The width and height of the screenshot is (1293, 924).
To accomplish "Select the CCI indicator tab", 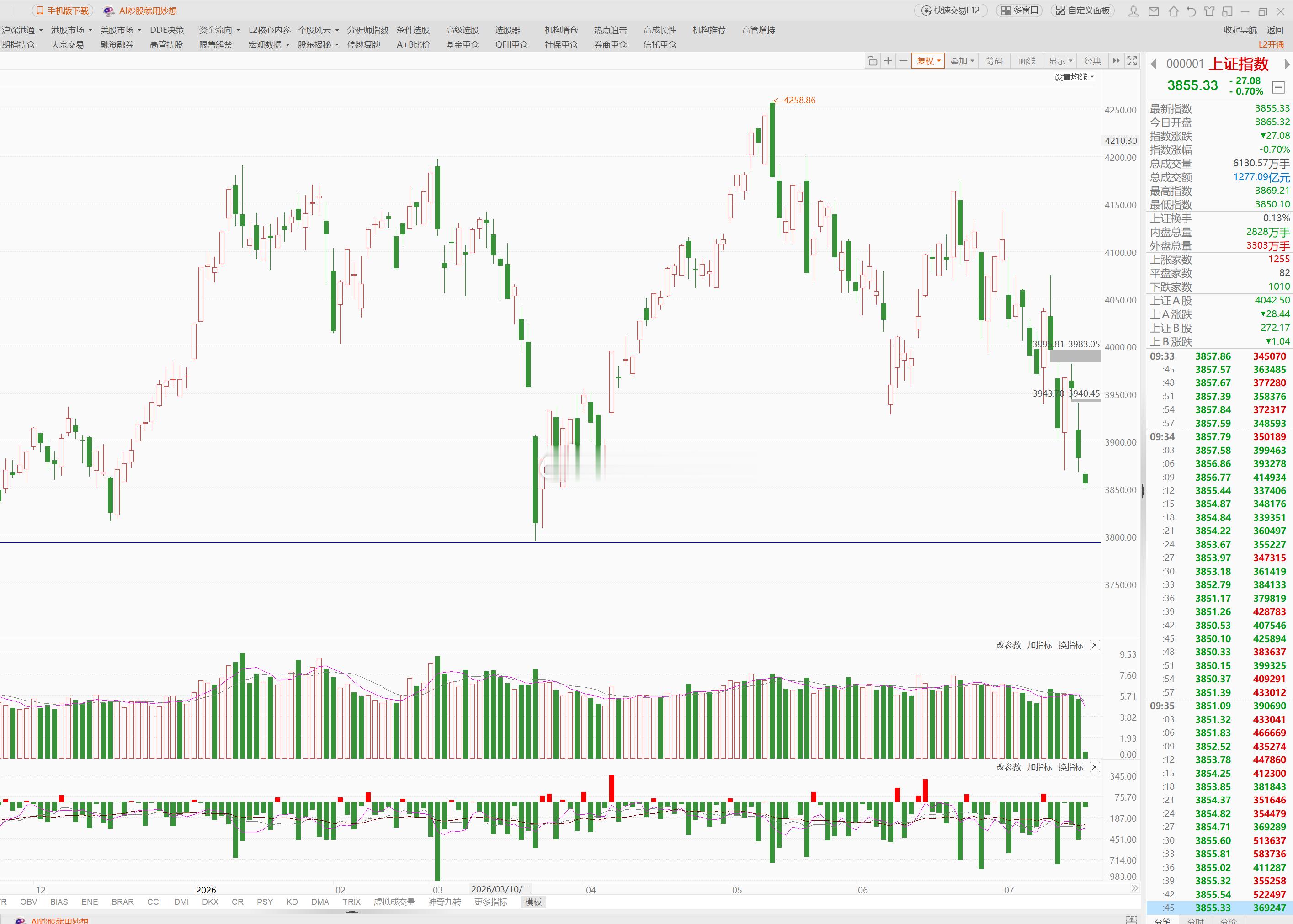I will (154, 902).
